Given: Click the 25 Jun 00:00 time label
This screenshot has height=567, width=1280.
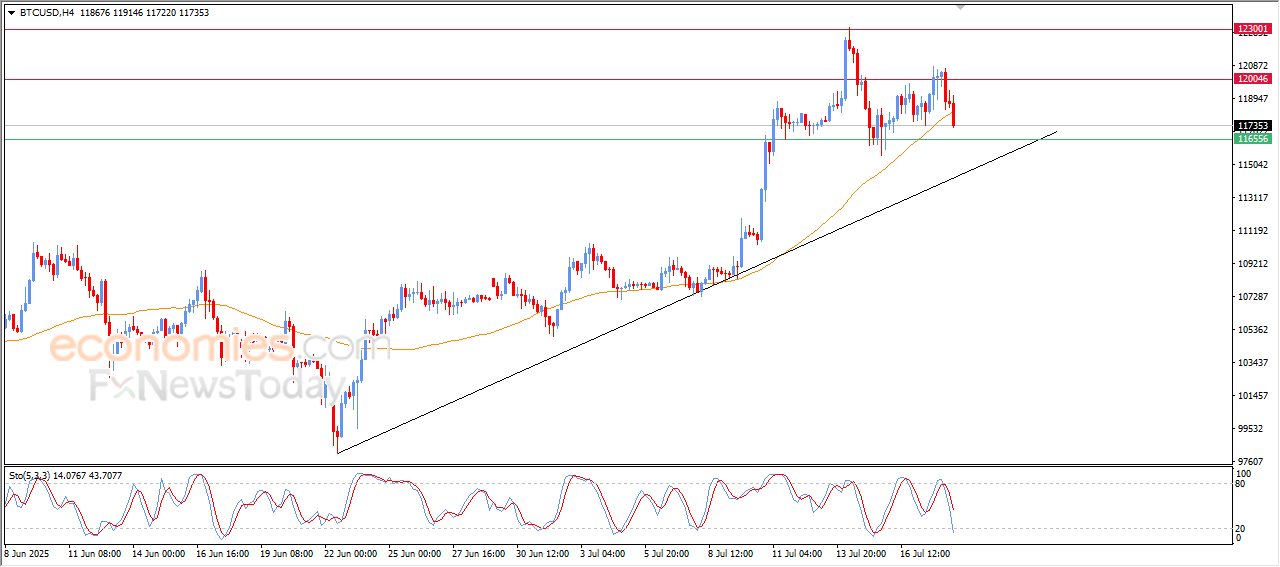Looking at the screenshot, I should (414, 552).
